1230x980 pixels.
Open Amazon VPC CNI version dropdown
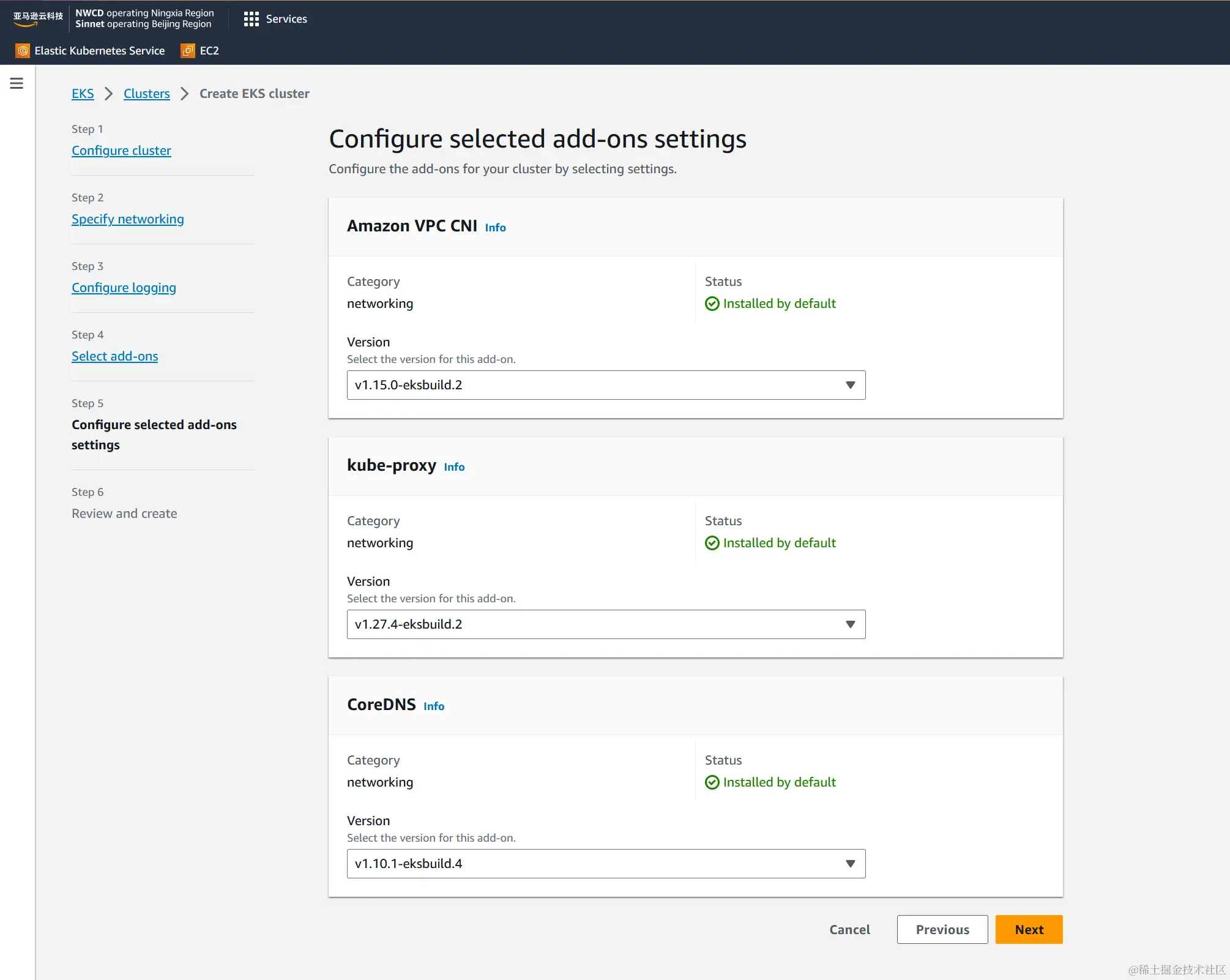pyautogui.click(x=606, y=385)
